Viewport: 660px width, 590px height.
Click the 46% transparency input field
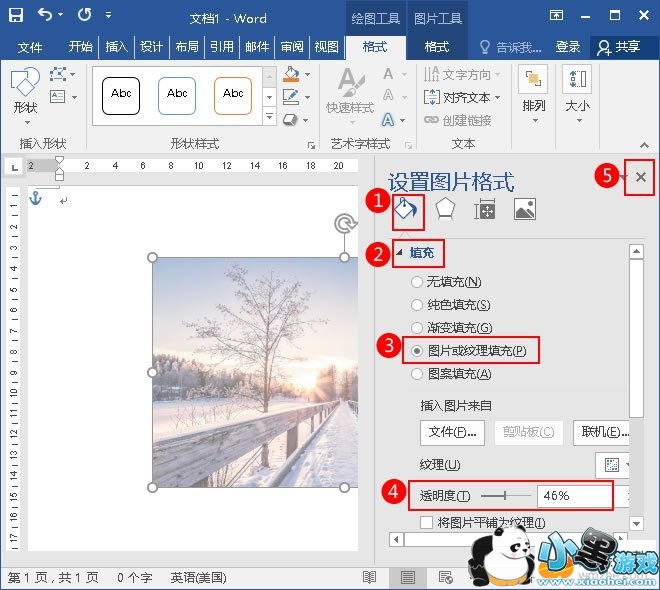[x=575, y=495]
